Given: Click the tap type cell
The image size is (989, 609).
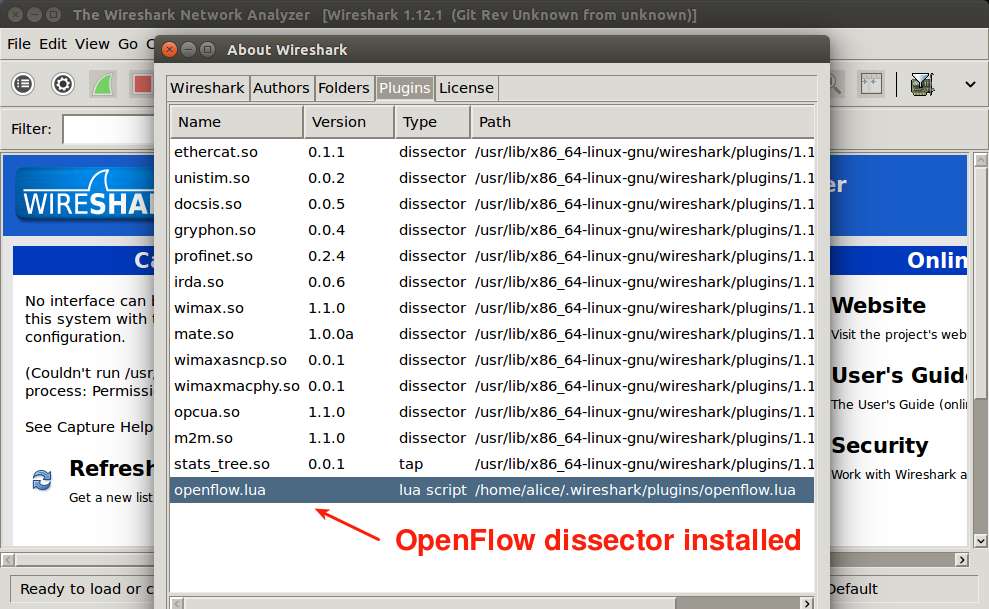Looking at the screenshot, I should point(411,465).
